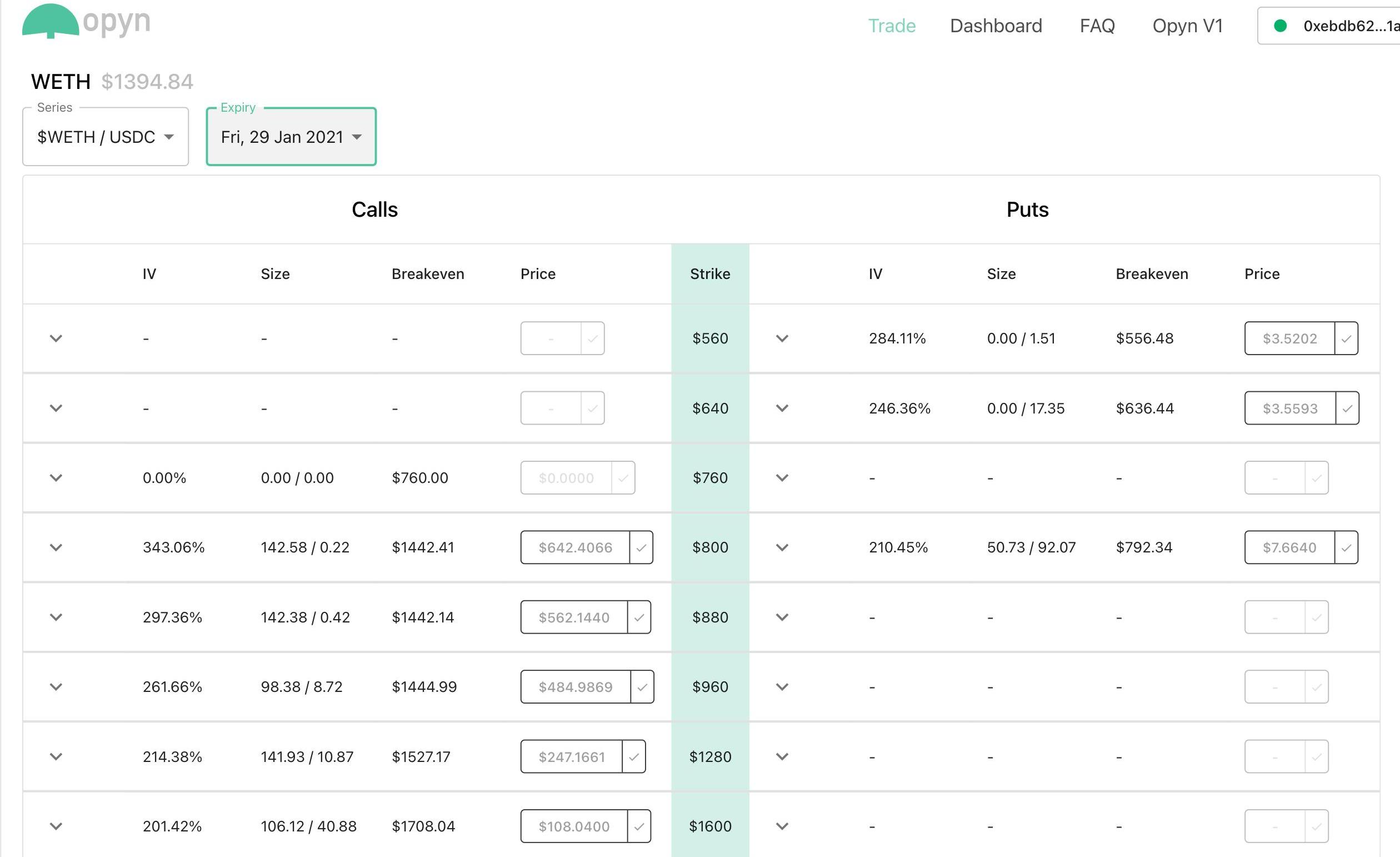Confirm the $247.1661 call price checkmark
The image size is (1400, 857).
(634, 756)
